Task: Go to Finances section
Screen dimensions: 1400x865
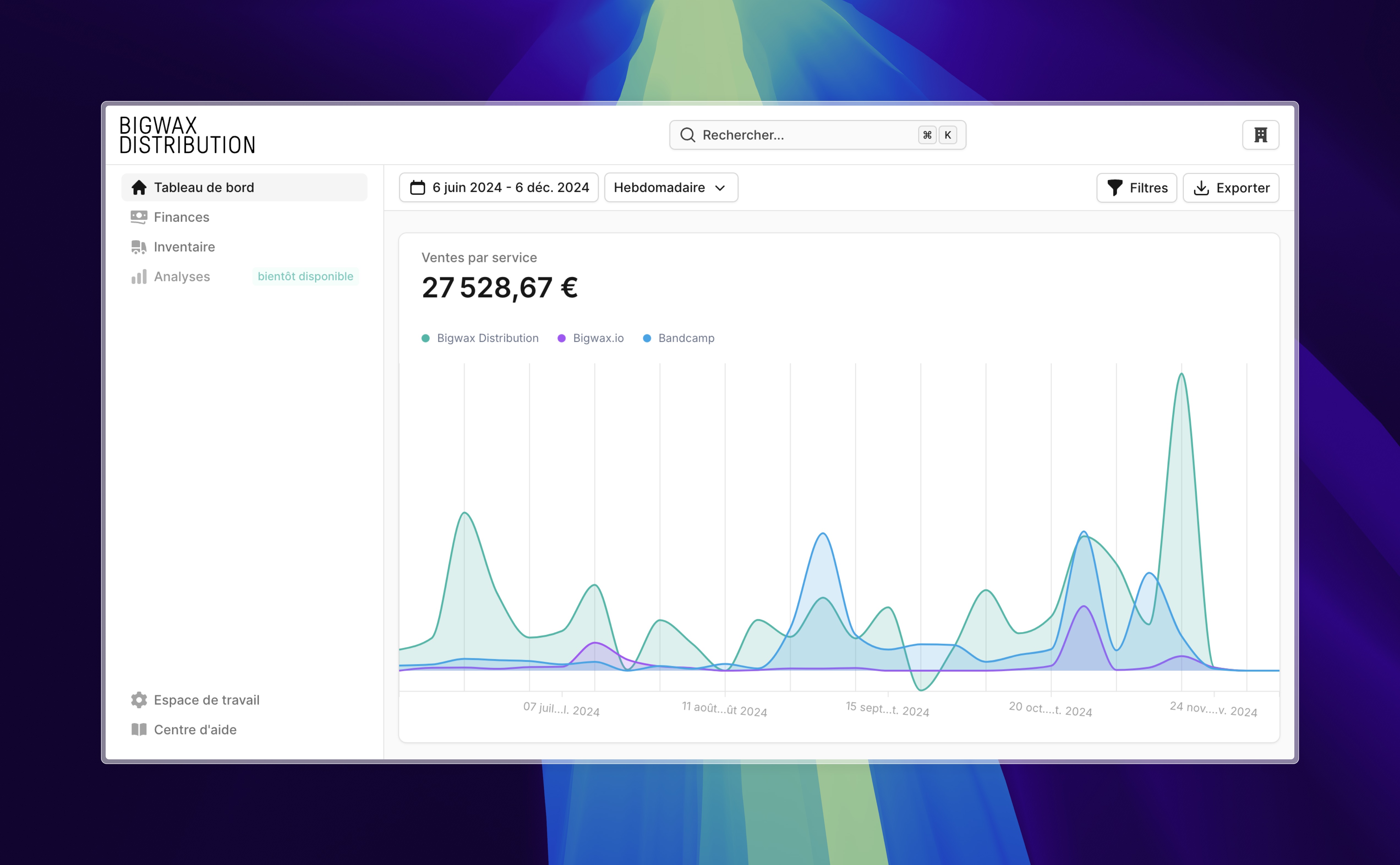Action: [181, 217]
